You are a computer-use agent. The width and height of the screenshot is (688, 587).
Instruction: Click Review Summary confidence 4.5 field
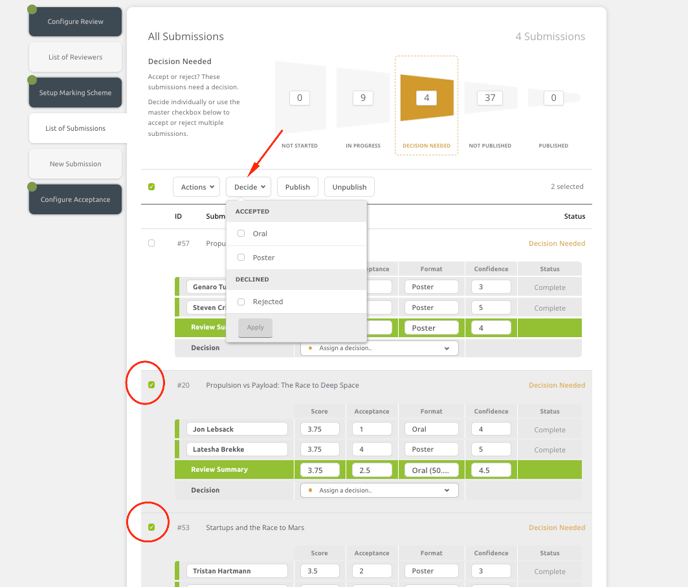tap(491, 470)
